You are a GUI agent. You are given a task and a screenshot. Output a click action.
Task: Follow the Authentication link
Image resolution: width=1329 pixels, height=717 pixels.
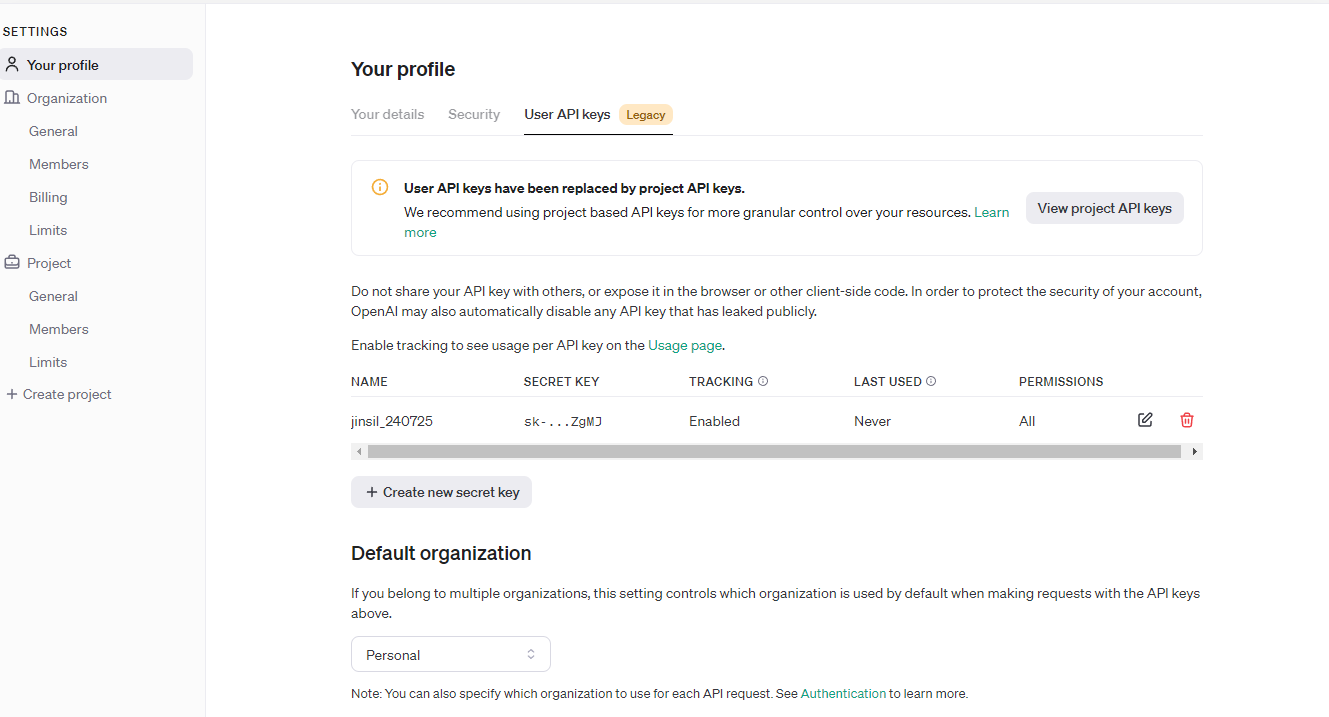pyautogui.click(x=843, y=693)
